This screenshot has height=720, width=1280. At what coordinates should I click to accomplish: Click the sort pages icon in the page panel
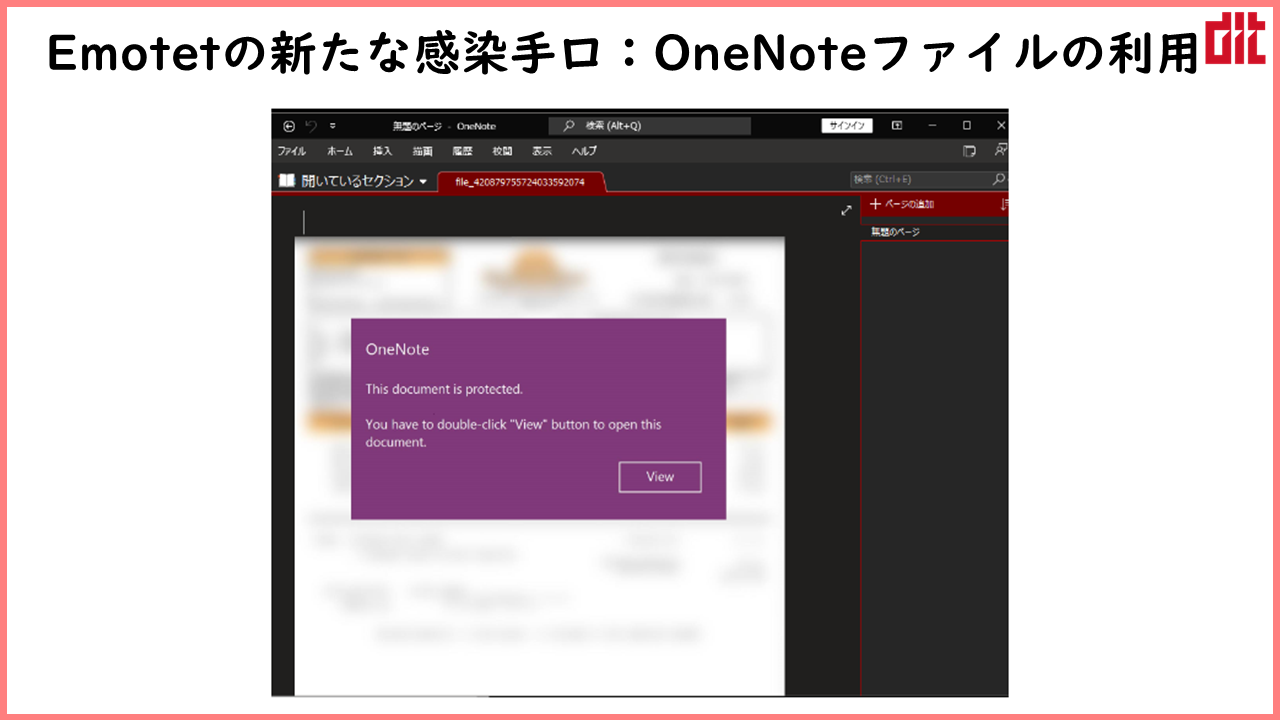1004,204
